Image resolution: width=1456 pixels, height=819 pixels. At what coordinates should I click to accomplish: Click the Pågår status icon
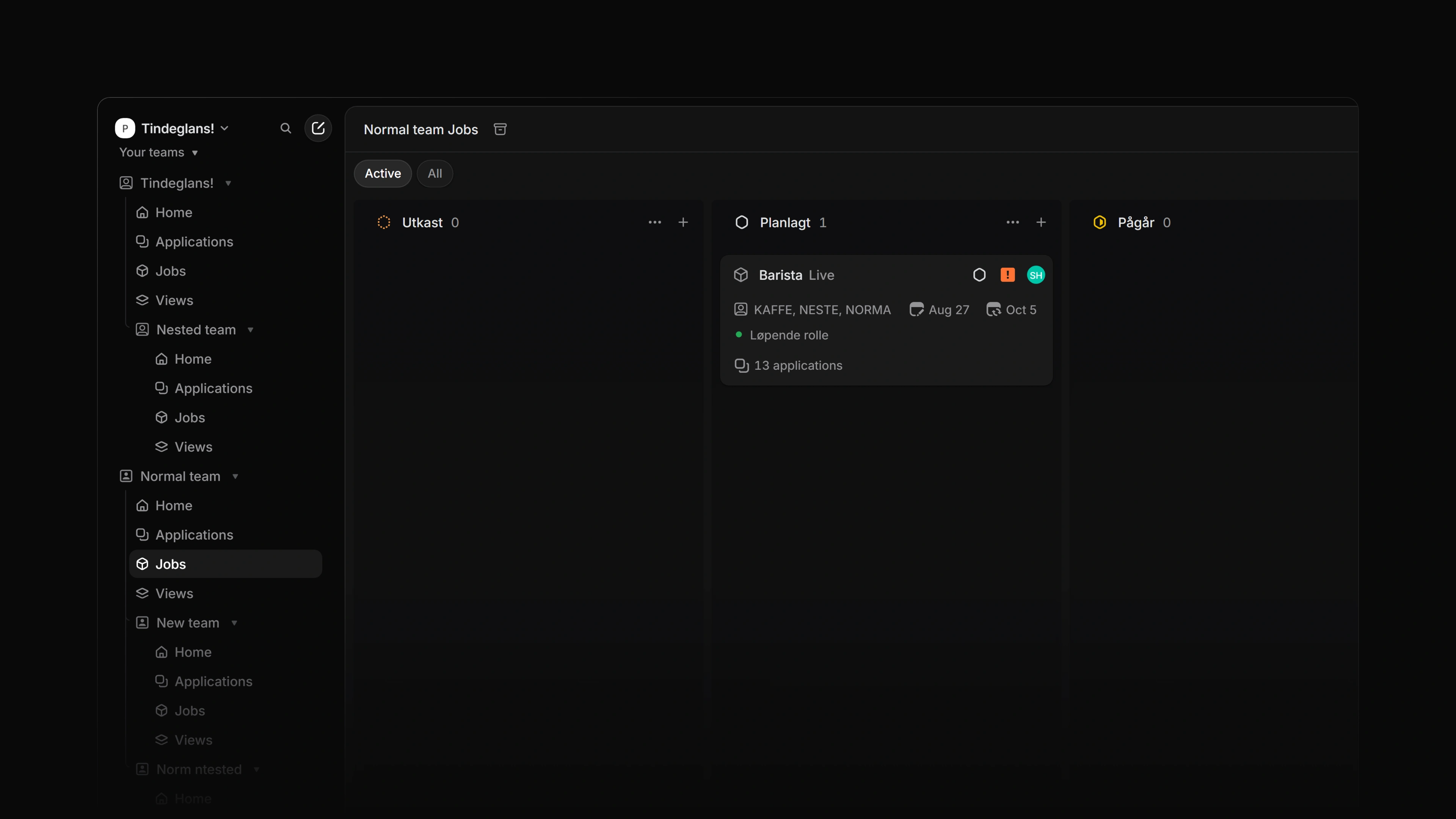coord(1099,222)
